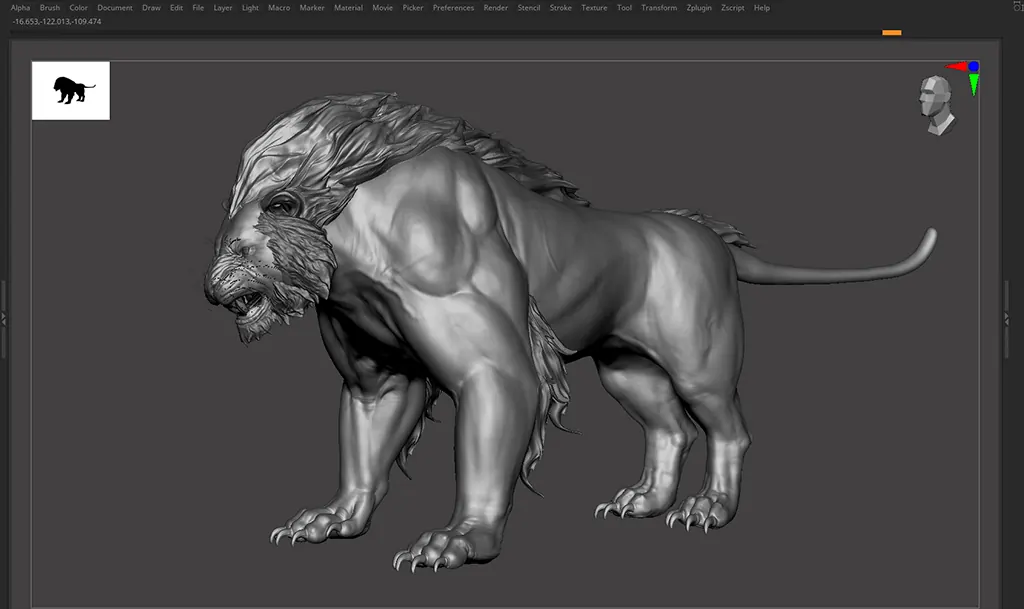The image size is (1024, 609).
Task: Expand the right tray divider arrows
Action: coord(1006,318)
